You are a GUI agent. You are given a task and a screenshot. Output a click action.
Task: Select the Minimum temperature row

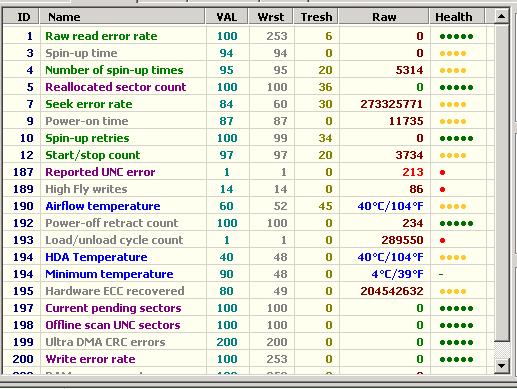[248, 274]
